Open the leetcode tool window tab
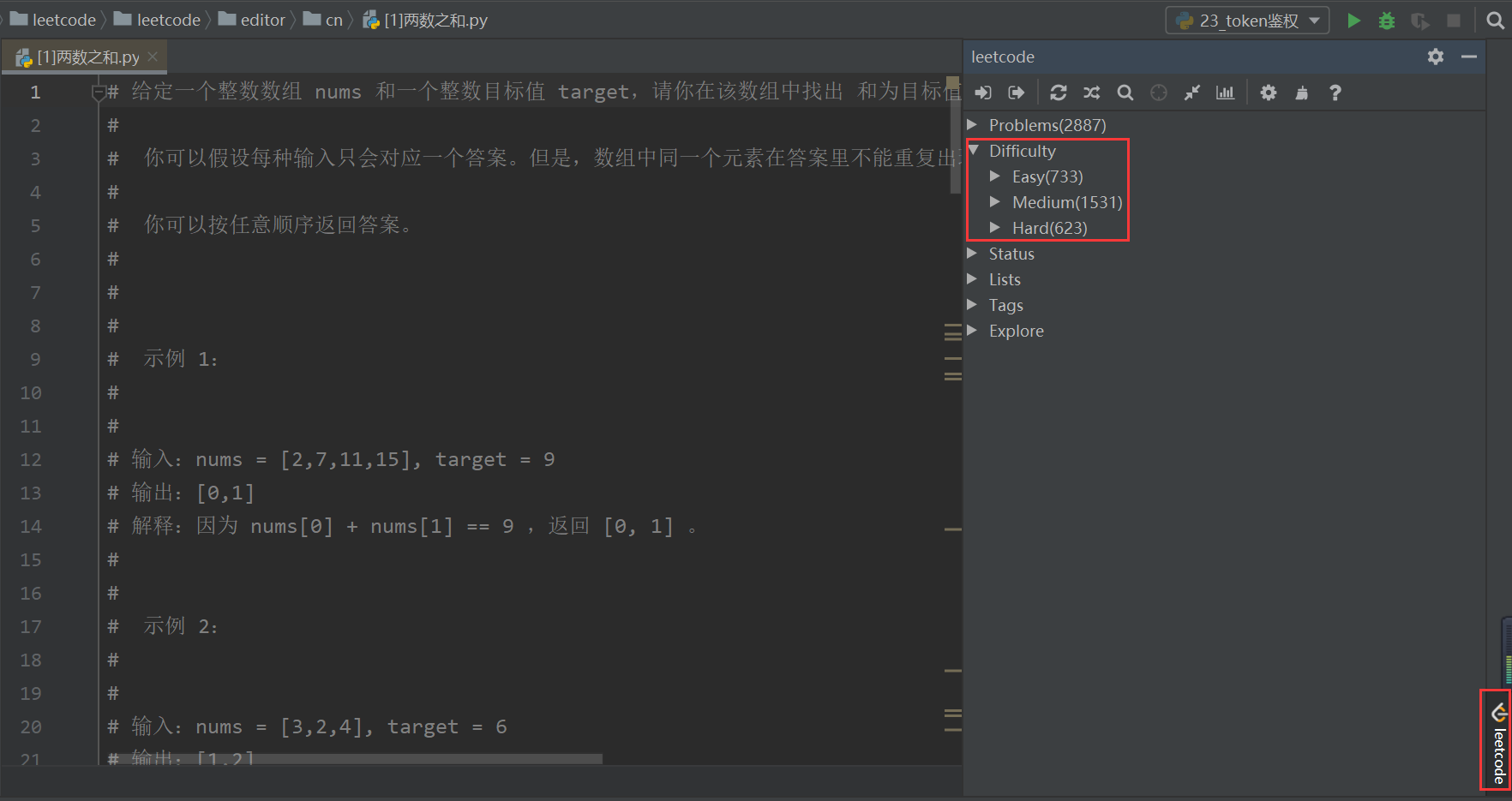Image resolution: width=1512 pixels, height=801 pixels. pos(1497,740)
